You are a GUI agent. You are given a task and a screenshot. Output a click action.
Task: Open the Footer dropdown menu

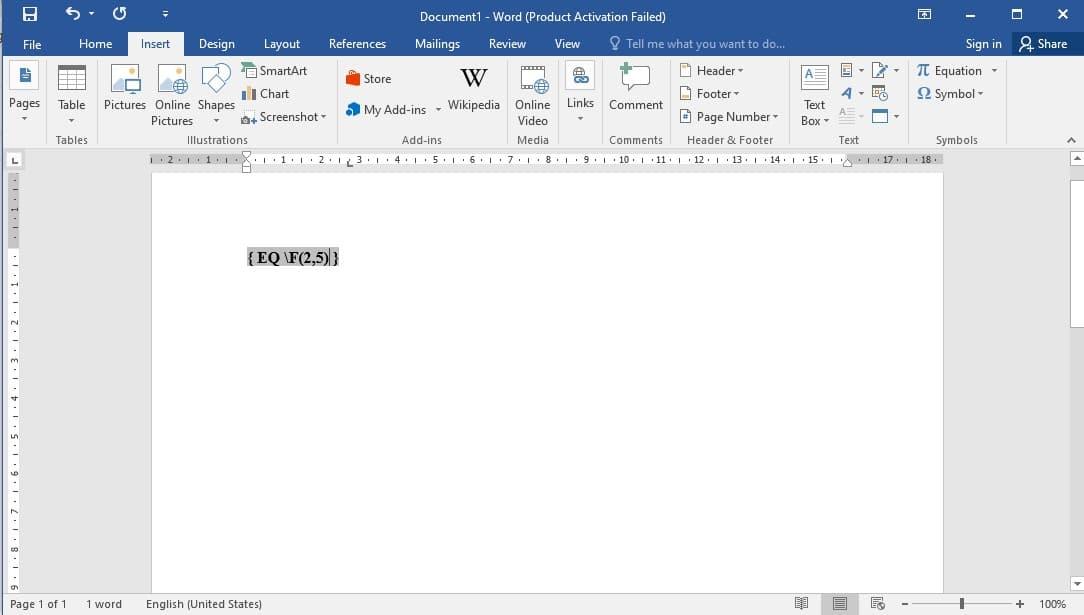[x=711, y=93]
